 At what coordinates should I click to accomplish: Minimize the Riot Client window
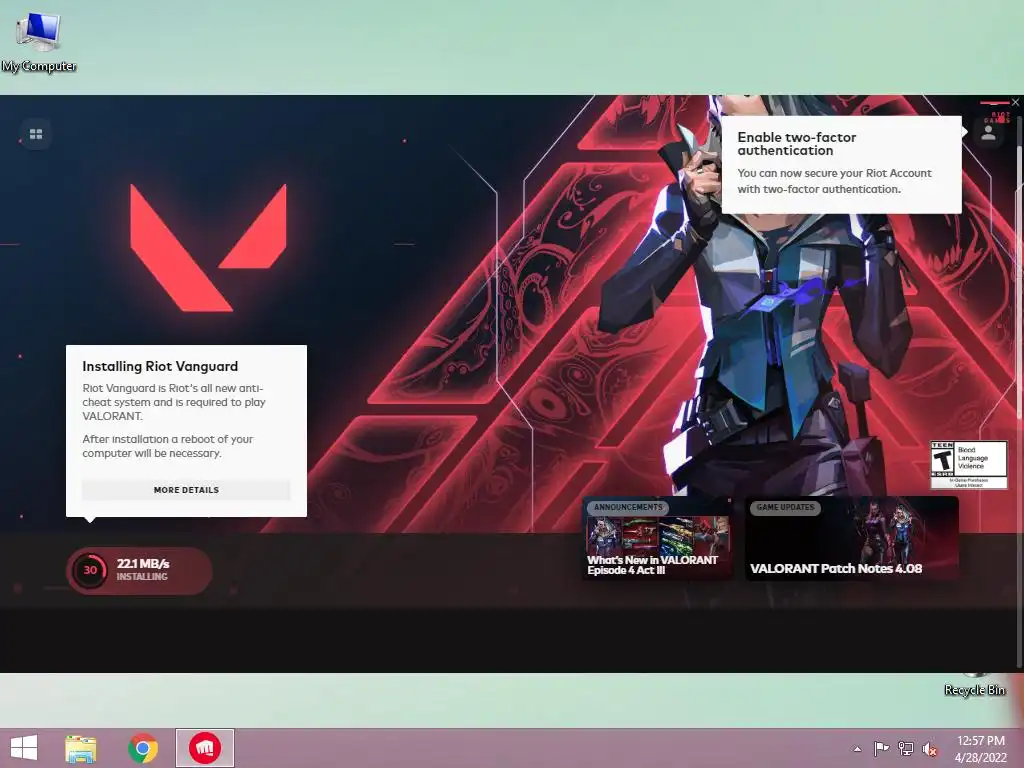pyautogui.click(x=994, y=103)
